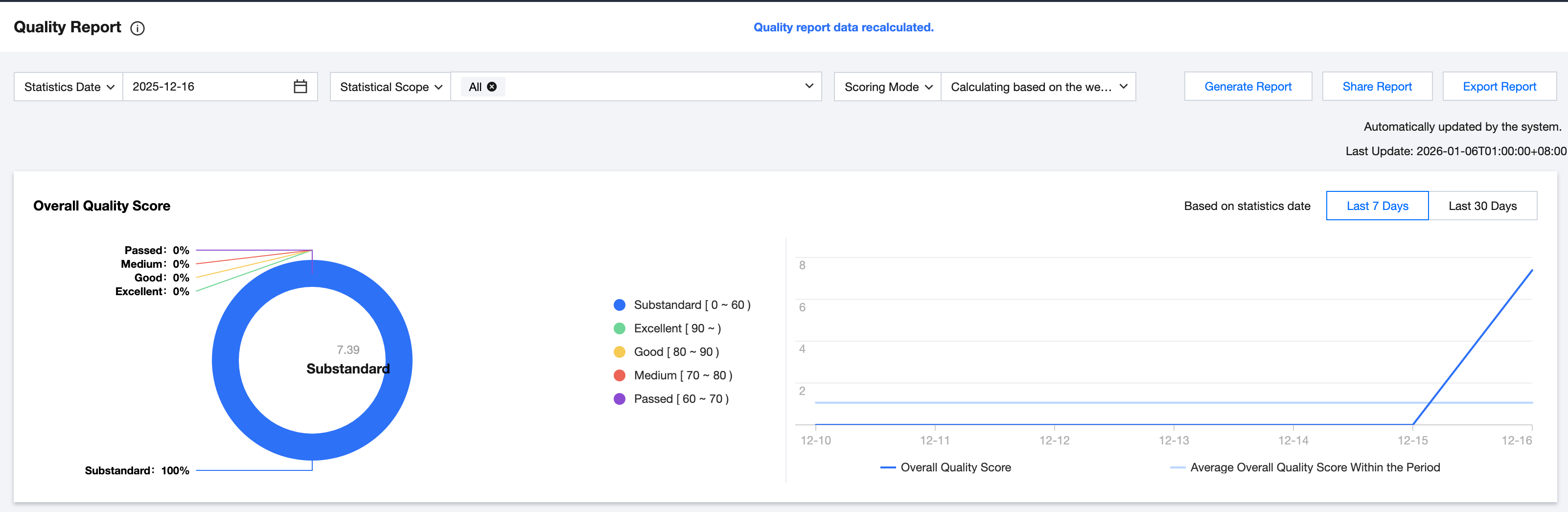This screenshot has height=512, width=1568.
Task: Click the 2025-12-16 date input field
Action: point(207,87)
